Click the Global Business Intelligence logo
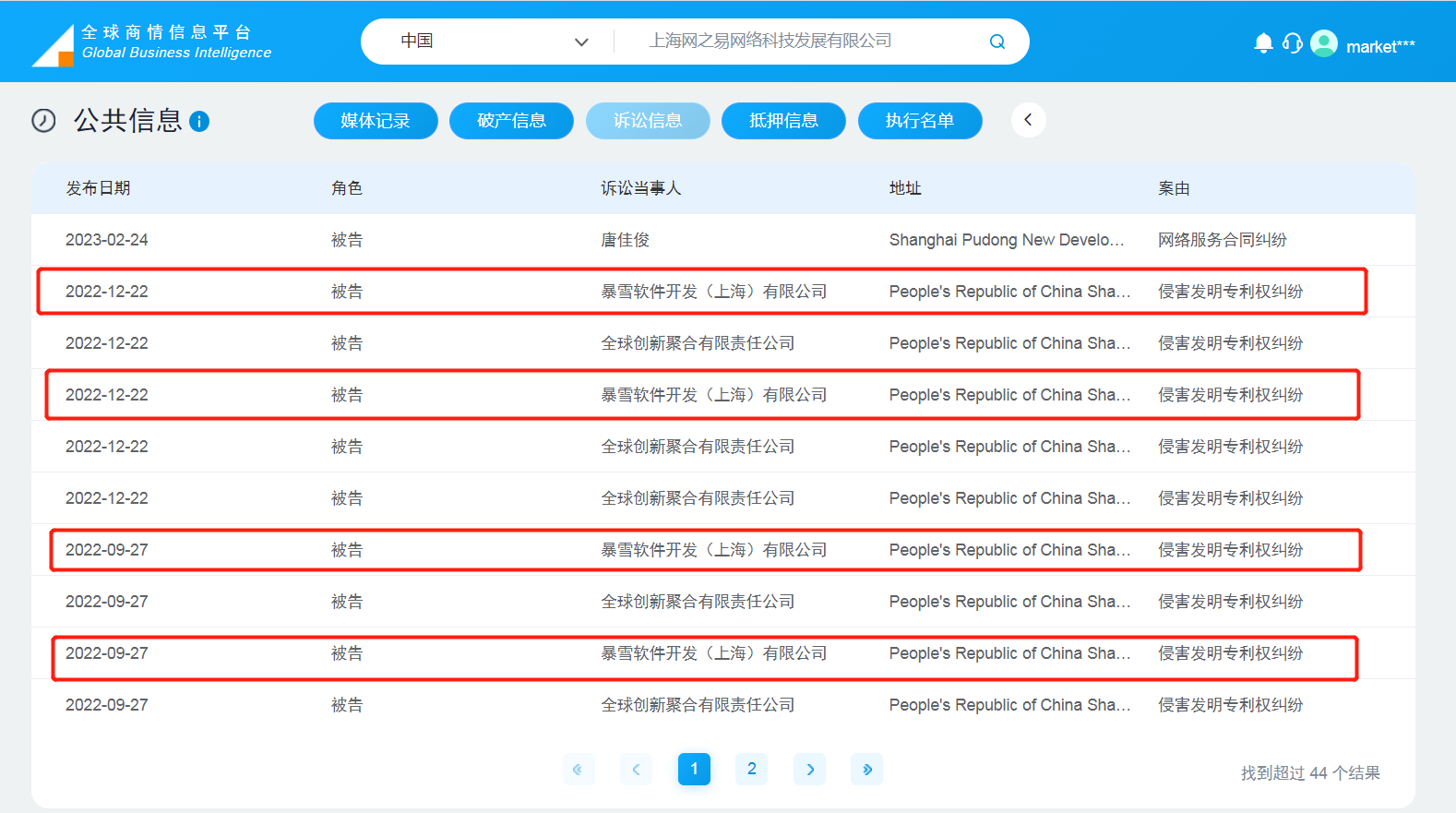1456x813 pixels. pyautogui.click(x=152, y=43)
